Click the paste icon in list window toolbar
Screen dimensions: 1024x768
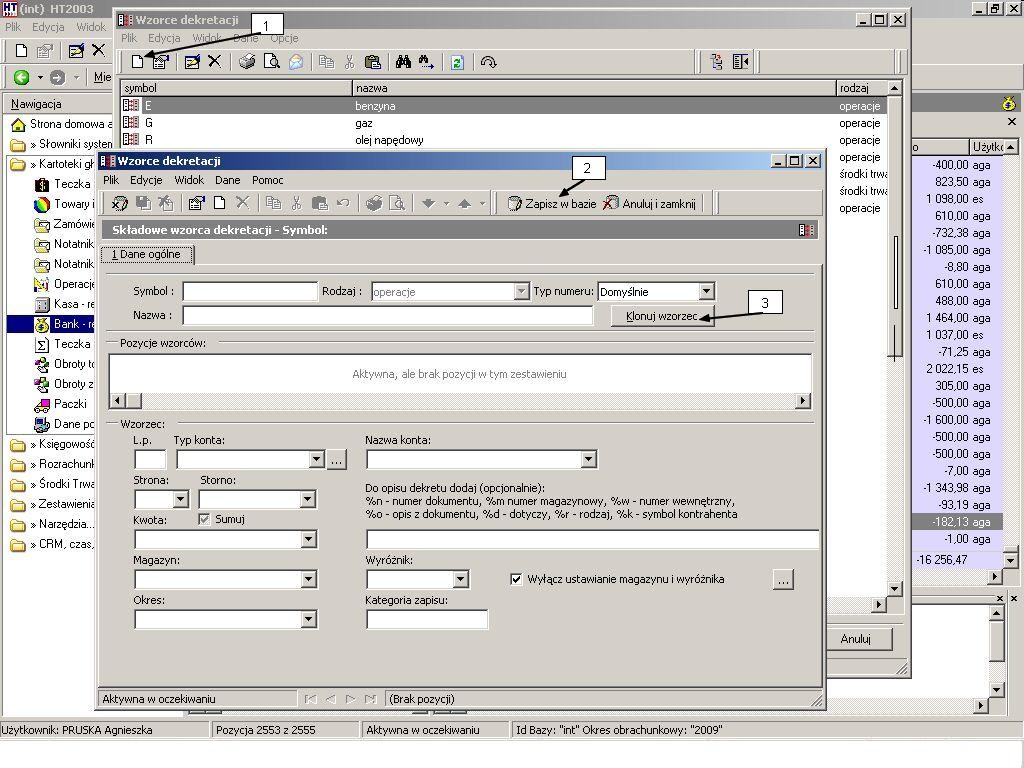click(x=372, y=62)
